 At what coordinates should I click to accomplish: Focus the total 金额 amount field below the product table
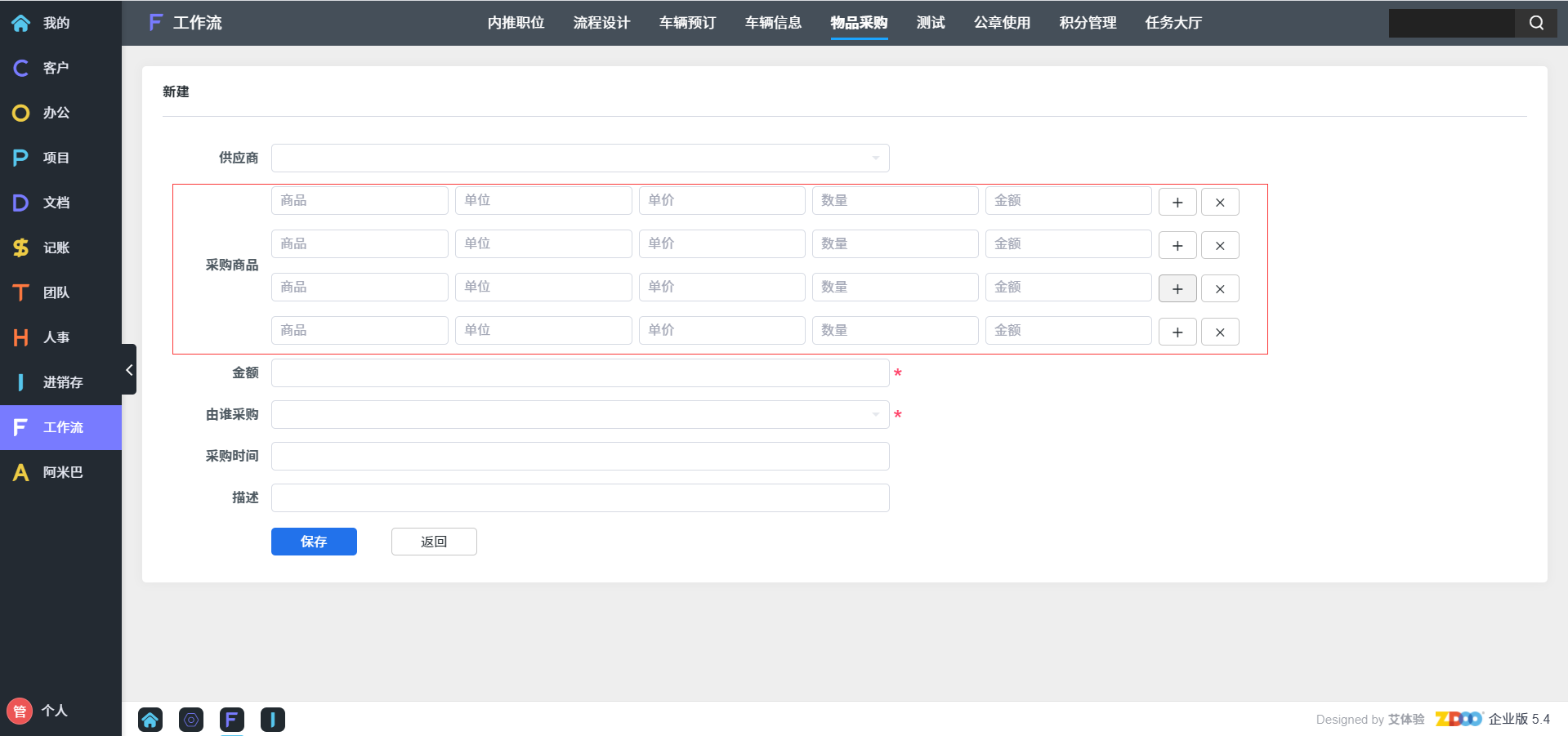coord(580,372)
